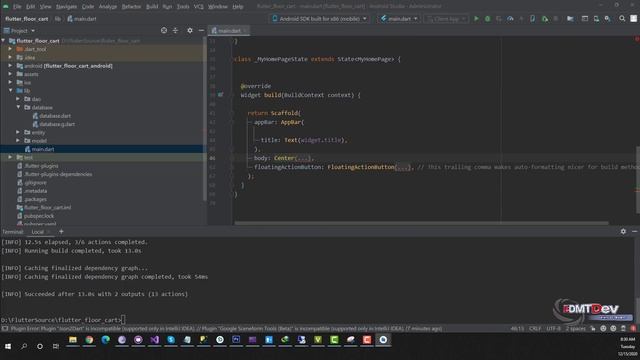
Task: Collapse the lib folder in project tree
Action: [10, 91]
